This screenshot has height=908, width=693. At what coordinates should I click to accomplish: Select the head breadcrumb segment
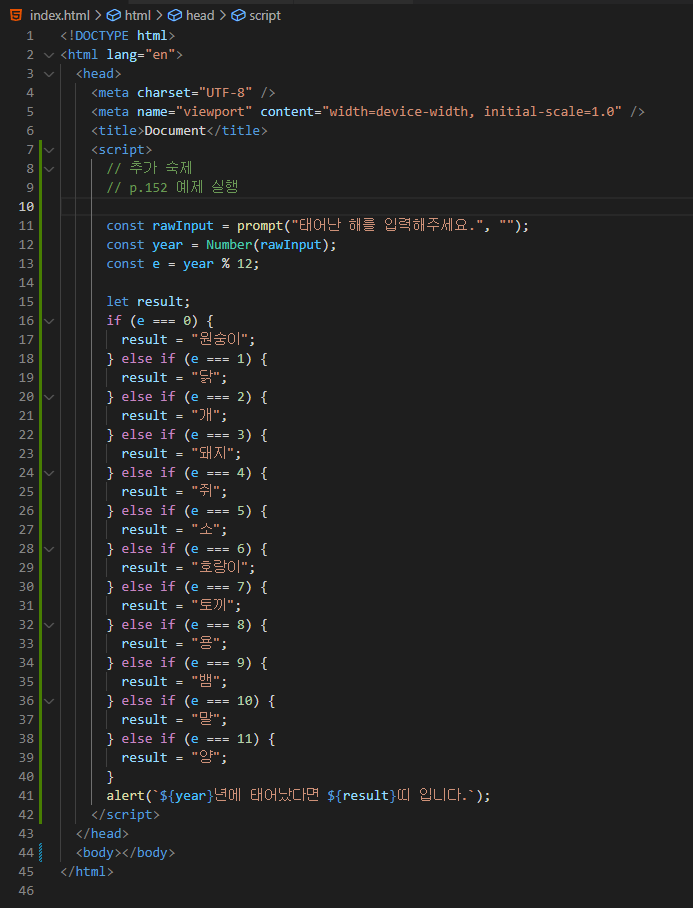coord(200,16)
